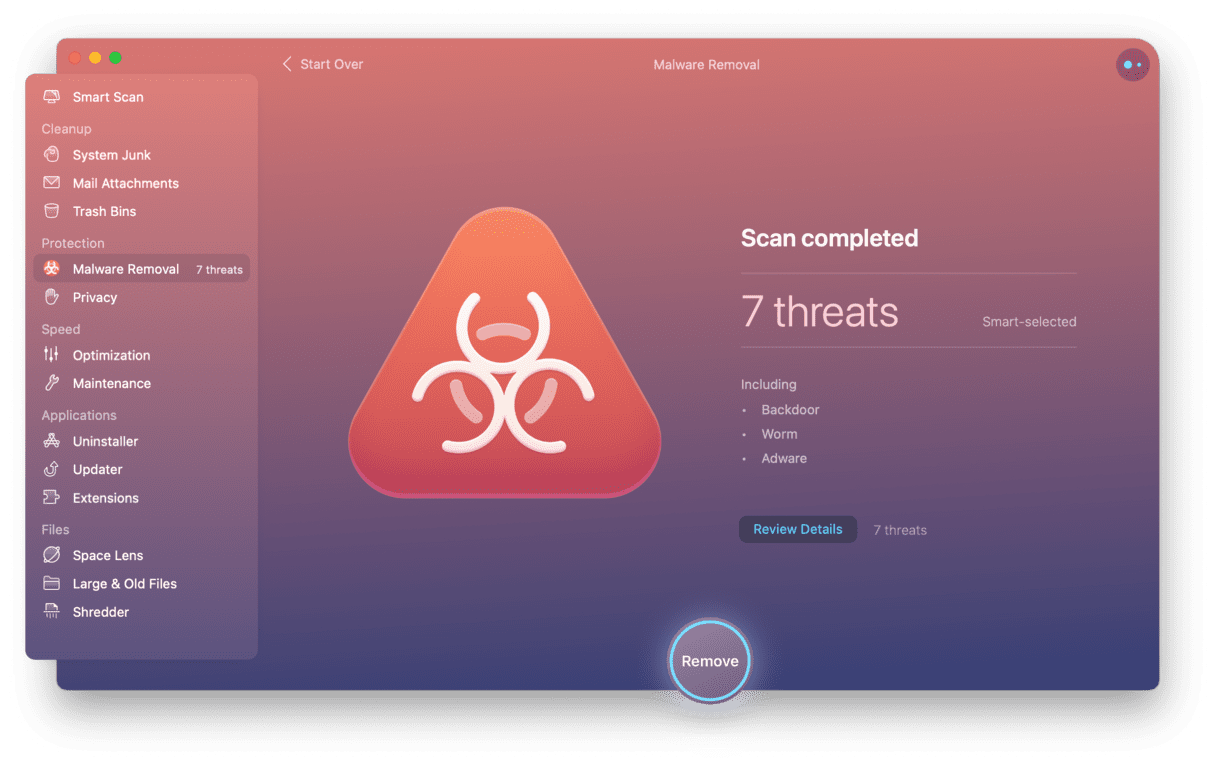Image resolution: width=1216 pixels, height=765 pixels.
Task: Click the Remove button
Action: [x=710, y=661]
